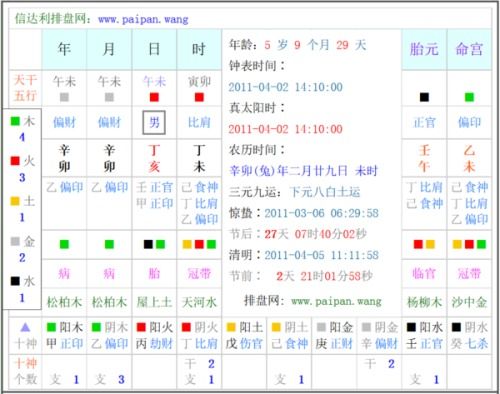
Task: Select the 月 column header
Action: pyautogui.click(x=109, y=49)
